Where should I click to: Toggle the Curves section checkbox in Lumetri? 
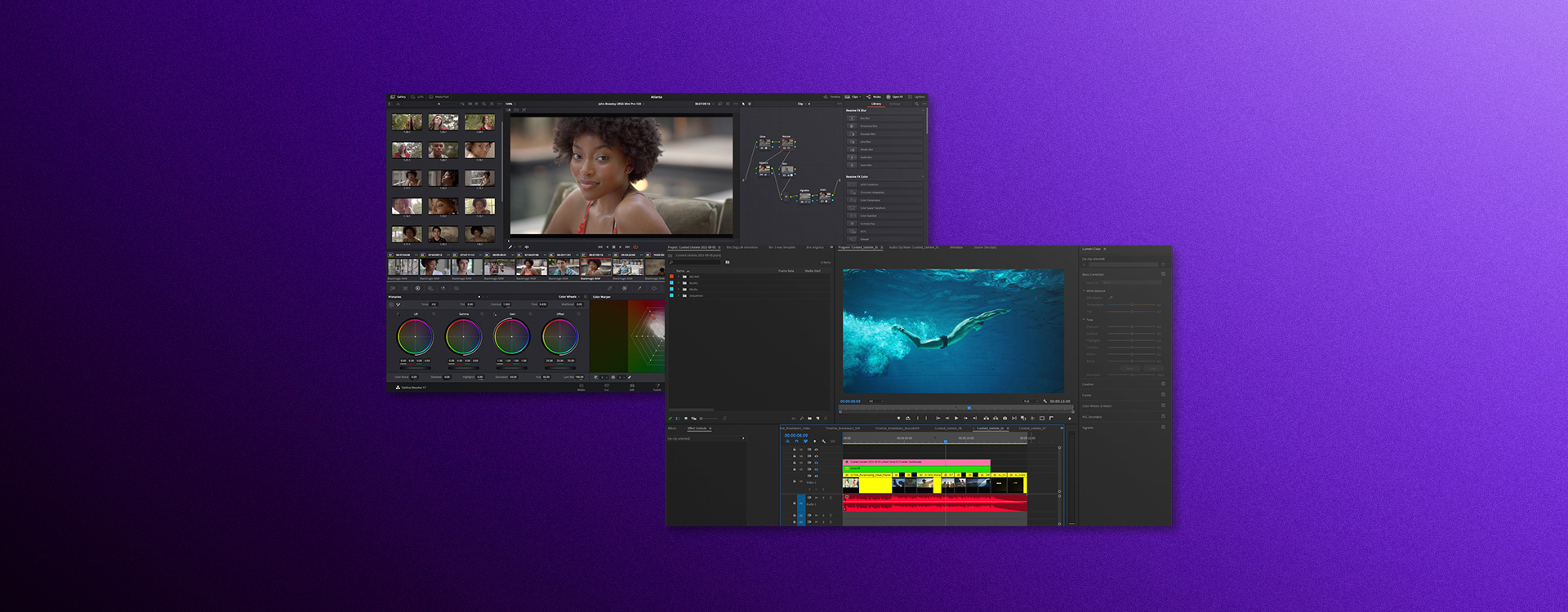click(x=1163, y=395)
